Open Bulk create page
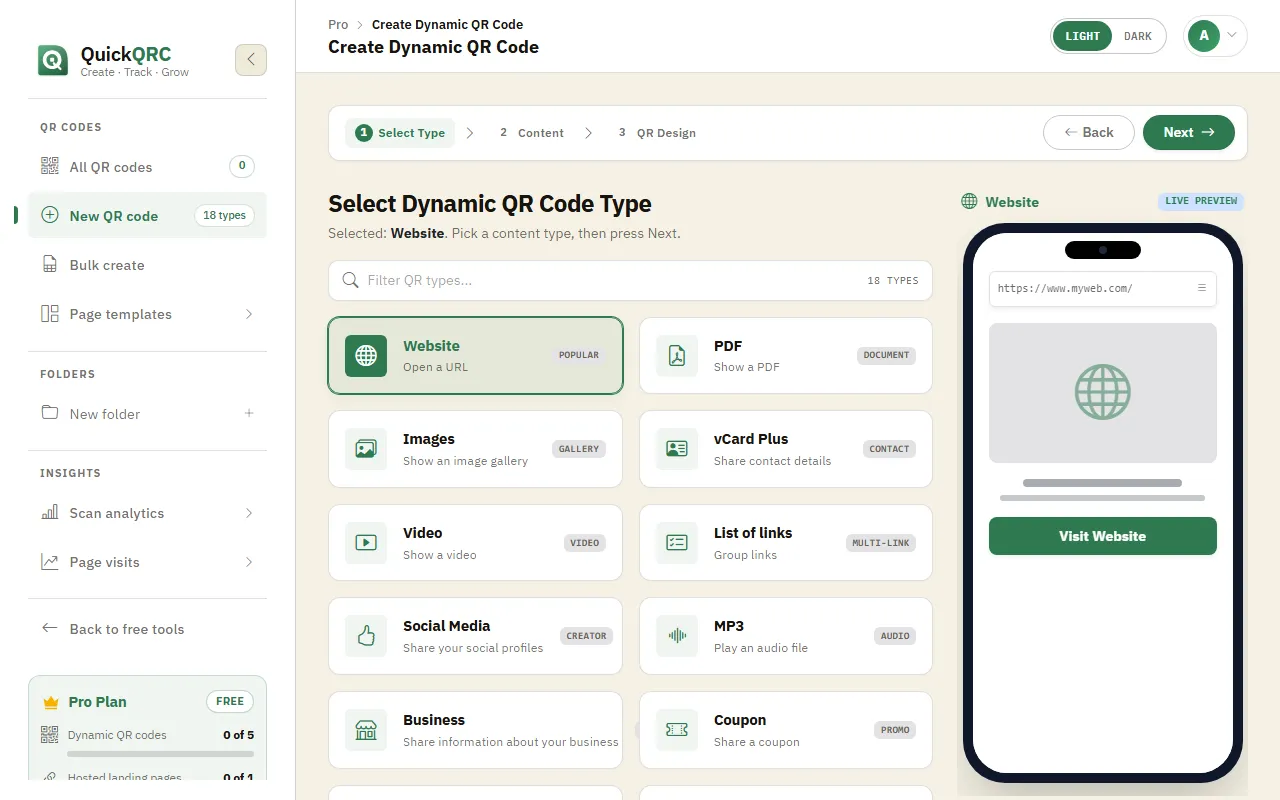Screen dimensions: 1280x800 pyautogui.click(x=147, y=265)
